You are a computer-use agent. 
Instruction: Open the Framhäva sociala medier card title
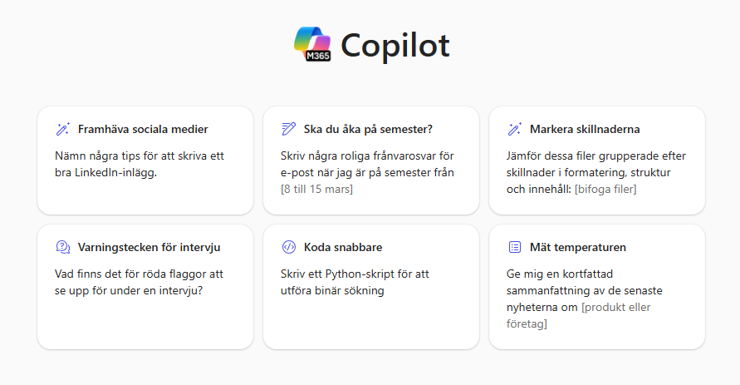pos(143,129)
